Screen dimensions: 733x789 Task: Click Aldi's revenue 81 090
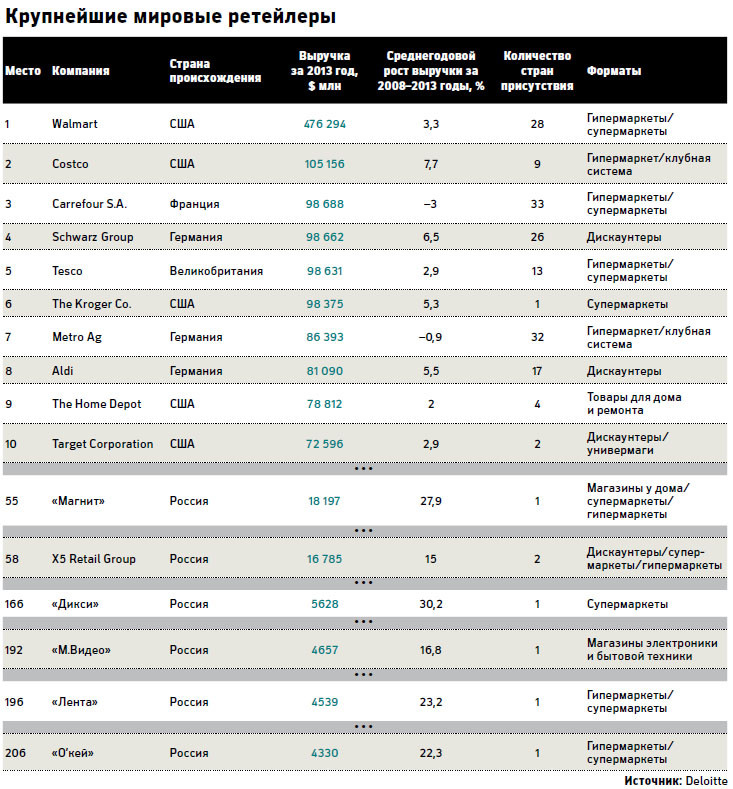[x=324, y=371]
